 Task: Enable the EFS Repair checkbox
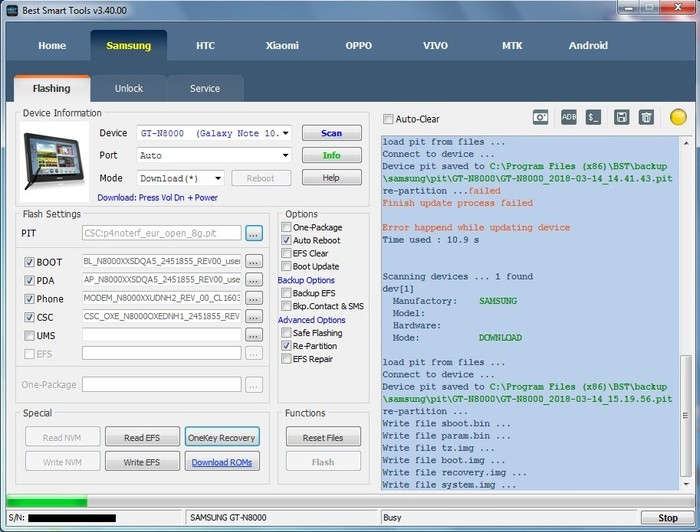pyautogui.click(x=286, y=359)
